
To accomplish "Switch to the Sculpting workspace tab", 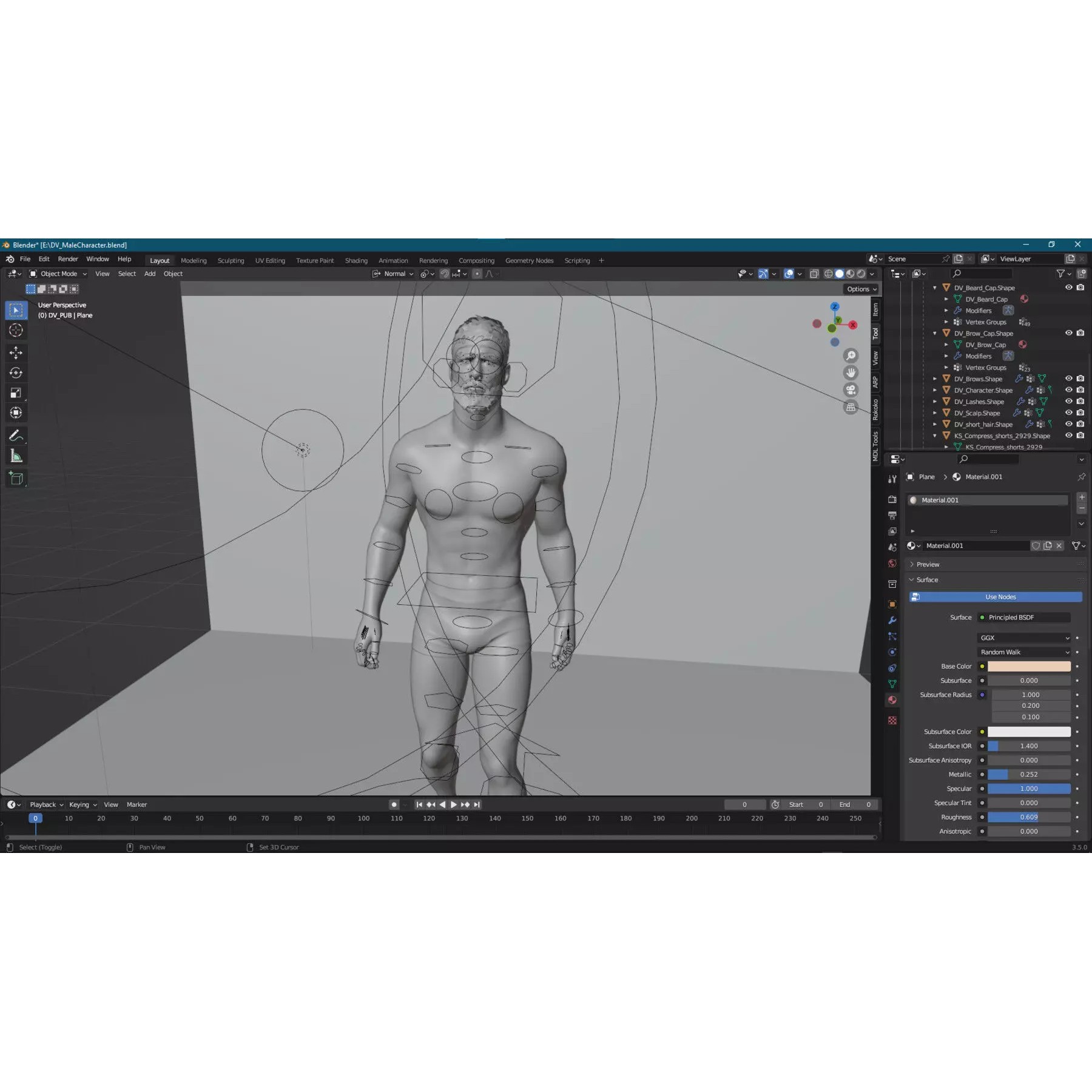I will [x=231, y=260].
